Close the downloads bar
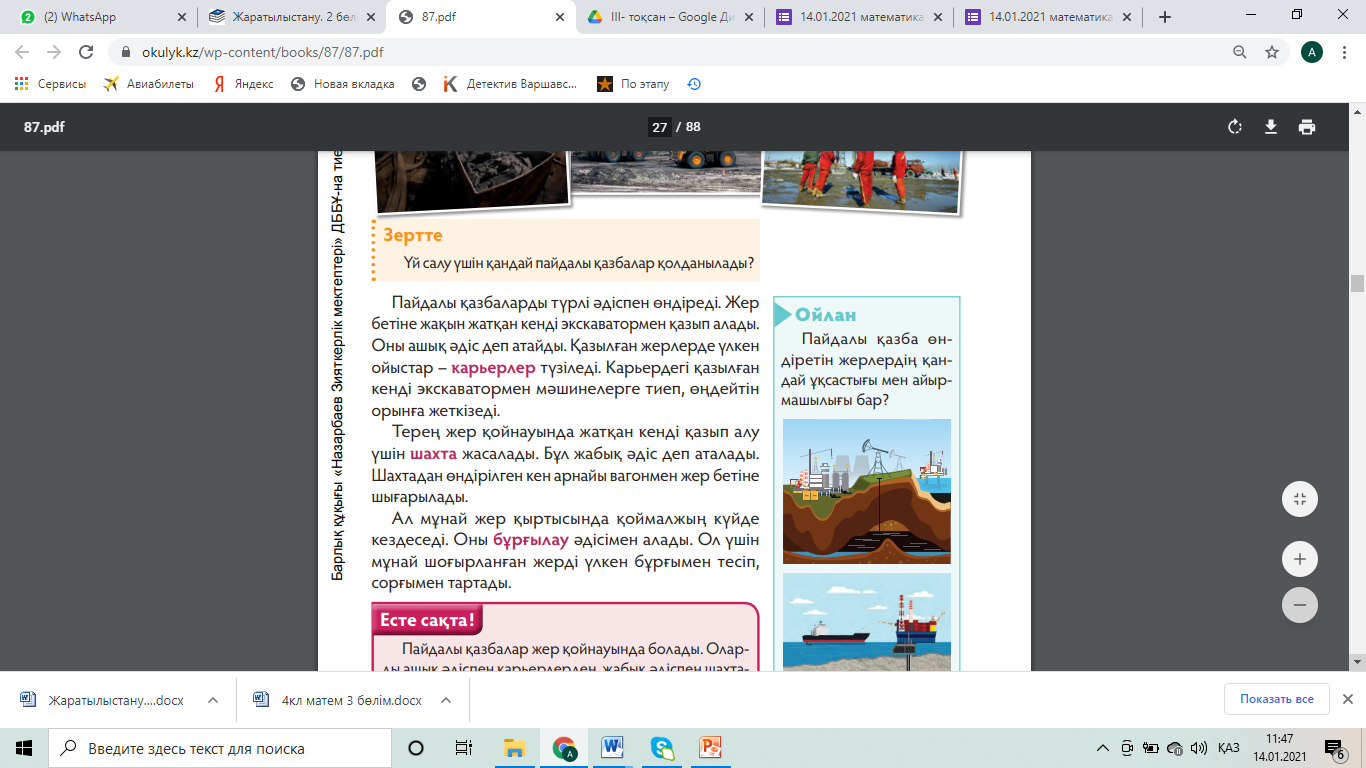1366x768 pixels. click(x=1347, y=699)
